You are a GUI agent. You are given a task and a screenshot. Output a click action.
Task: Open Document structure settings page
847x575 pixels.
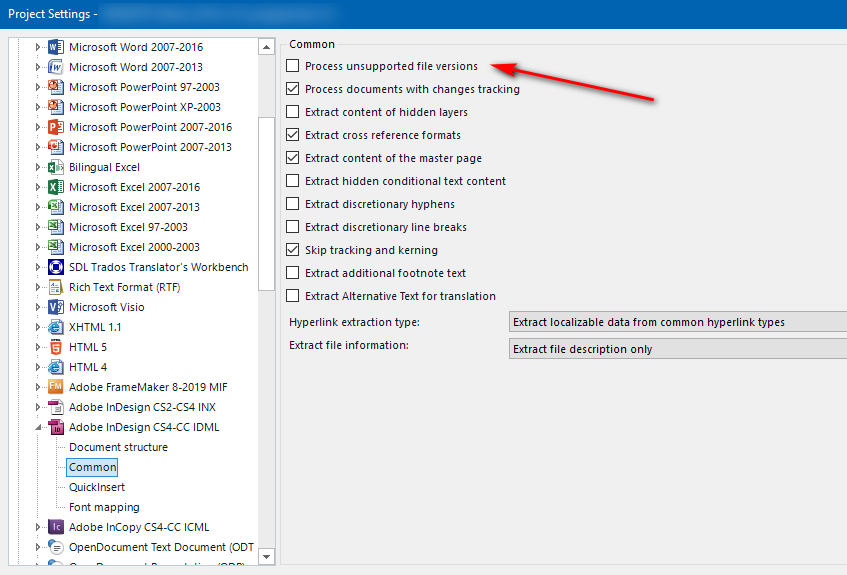click(x=118, y=447)
